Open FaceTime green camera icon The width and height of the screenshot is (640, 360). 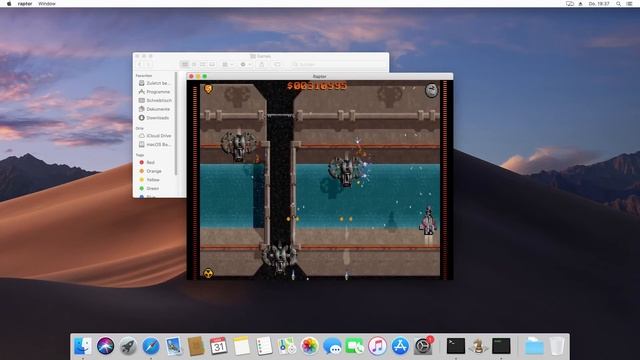click(355, 346)
